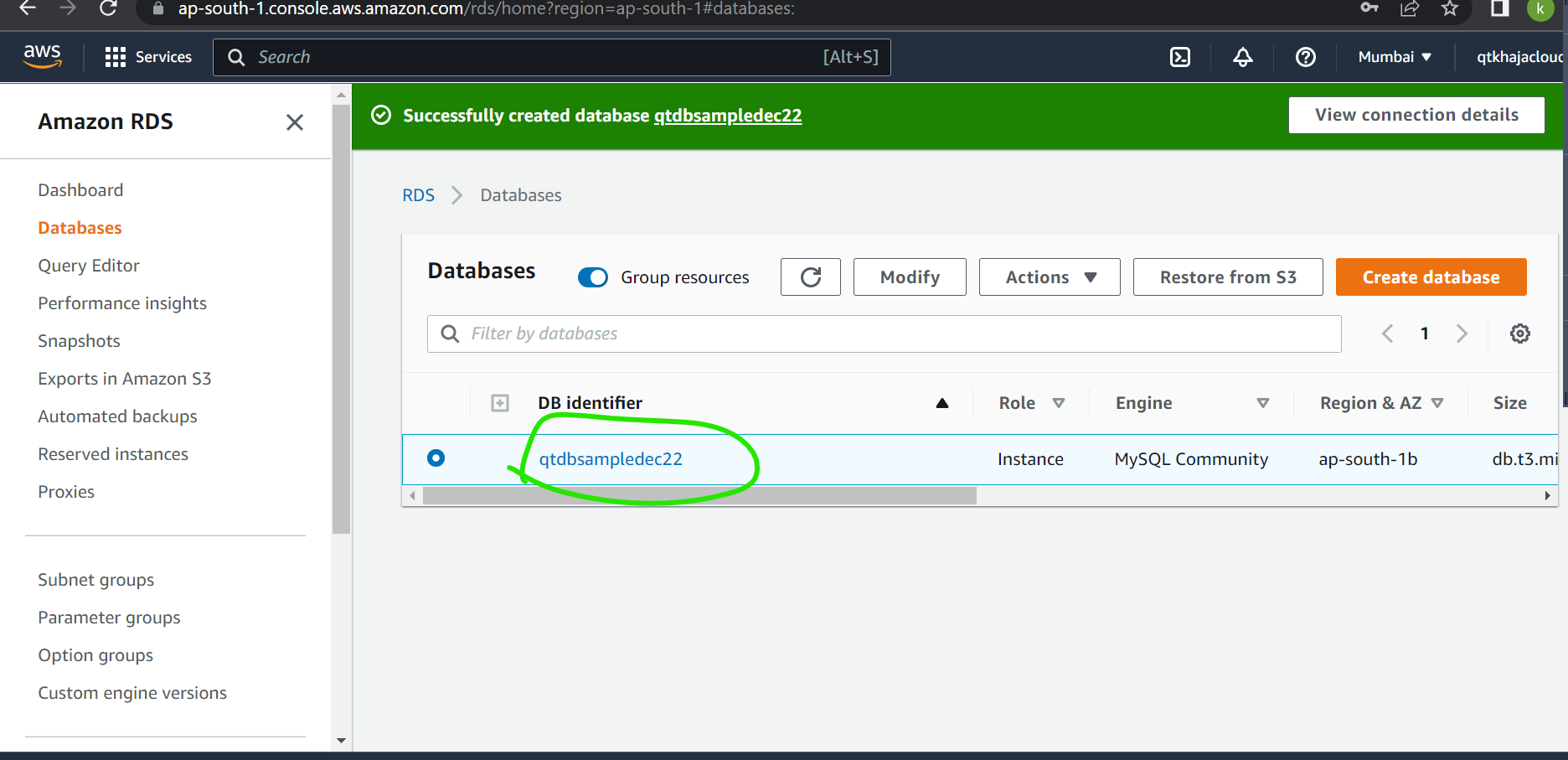The width and height of the screenshot is (1568, 760).
Task: Open the qtdbsampledec22 database link in table
Action: (x=611, y=459)
